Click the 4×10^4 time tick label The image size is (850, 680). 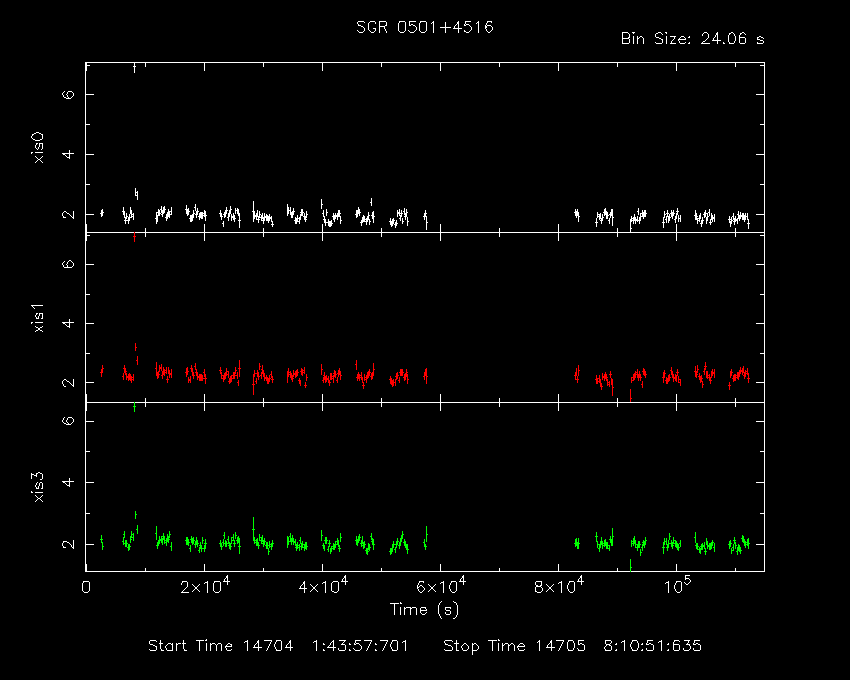click(x=323, y=586)
